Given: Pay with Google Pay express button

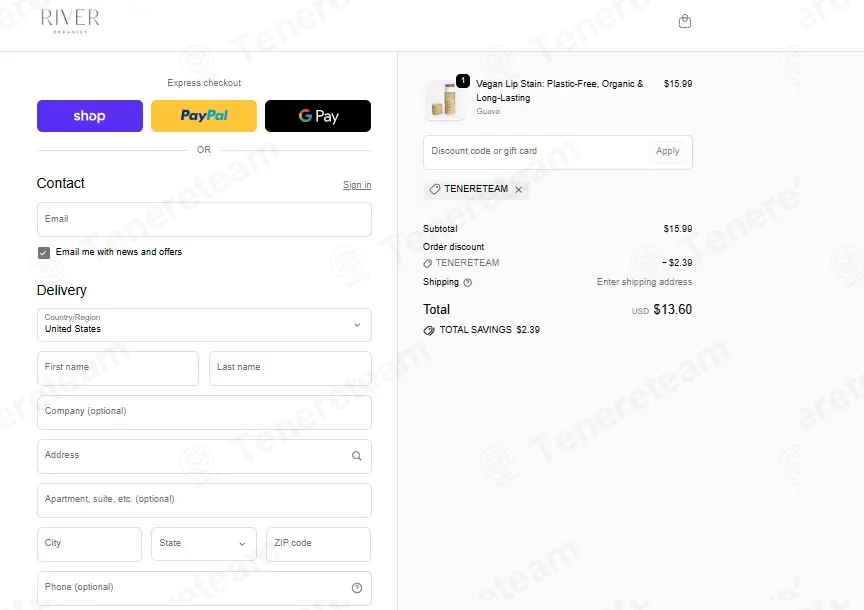Looking at the screenshot, I should 318,116.
